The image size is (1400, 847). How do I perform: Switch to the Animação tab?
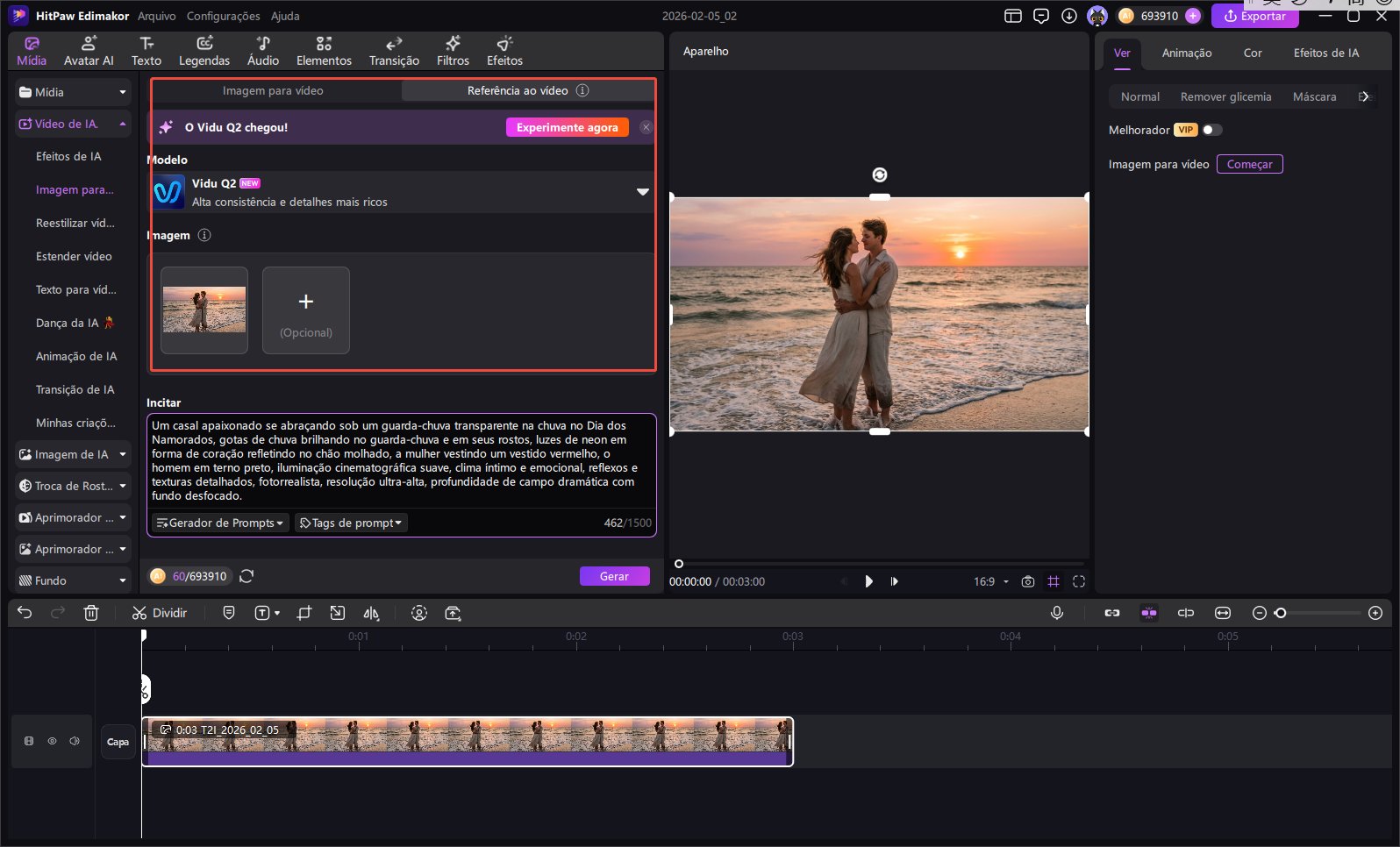[x=1186, y=53]
